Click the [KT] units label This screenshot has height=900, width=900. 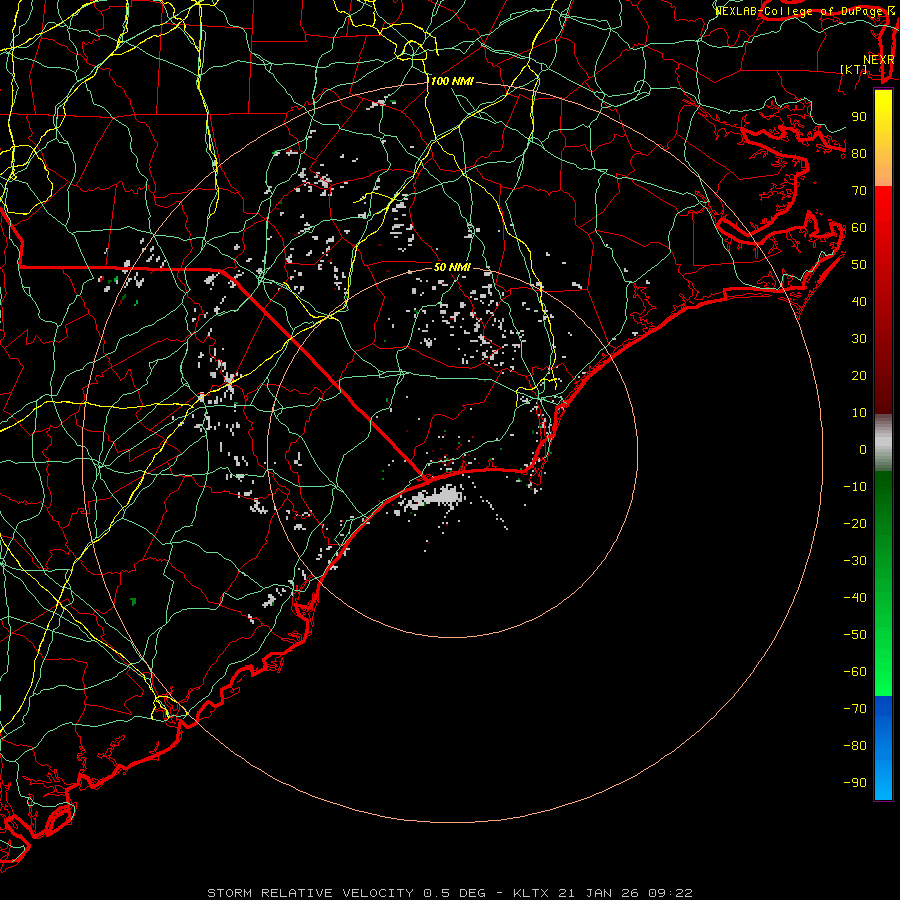click(854, 69)
